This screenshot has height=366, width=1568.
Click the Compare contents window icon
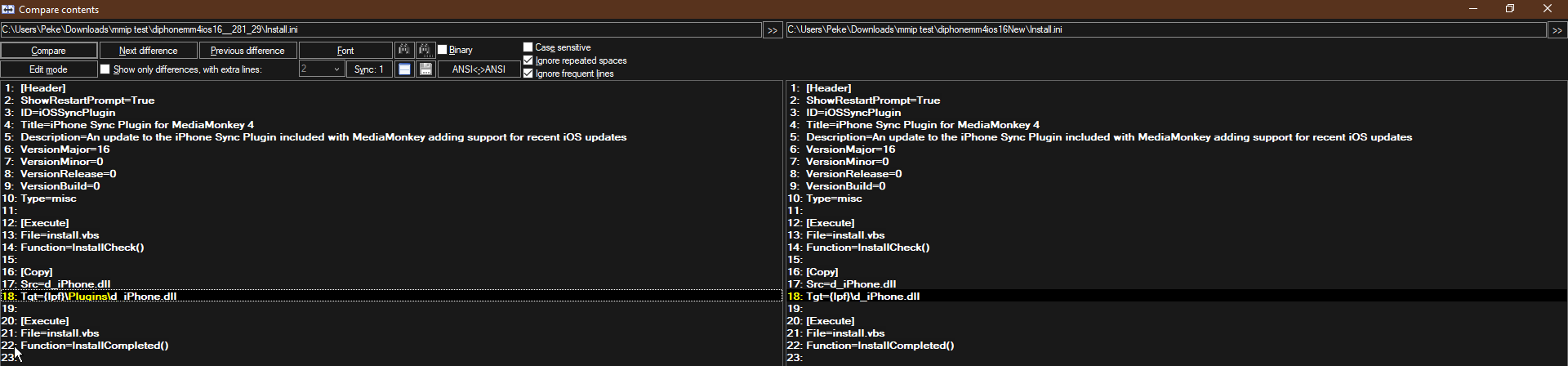pyautogui.click(x=8, y=9)
